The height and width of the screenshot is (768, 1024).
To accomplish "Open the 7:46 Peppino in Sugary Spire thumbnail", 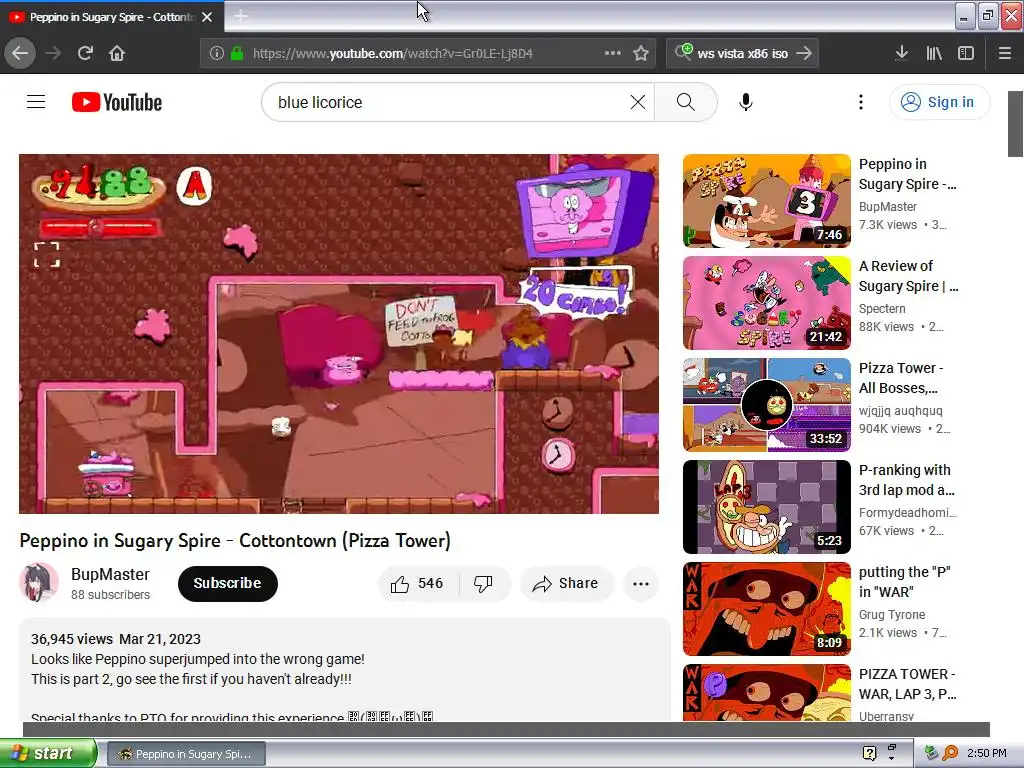I will [x=767, y=201].
